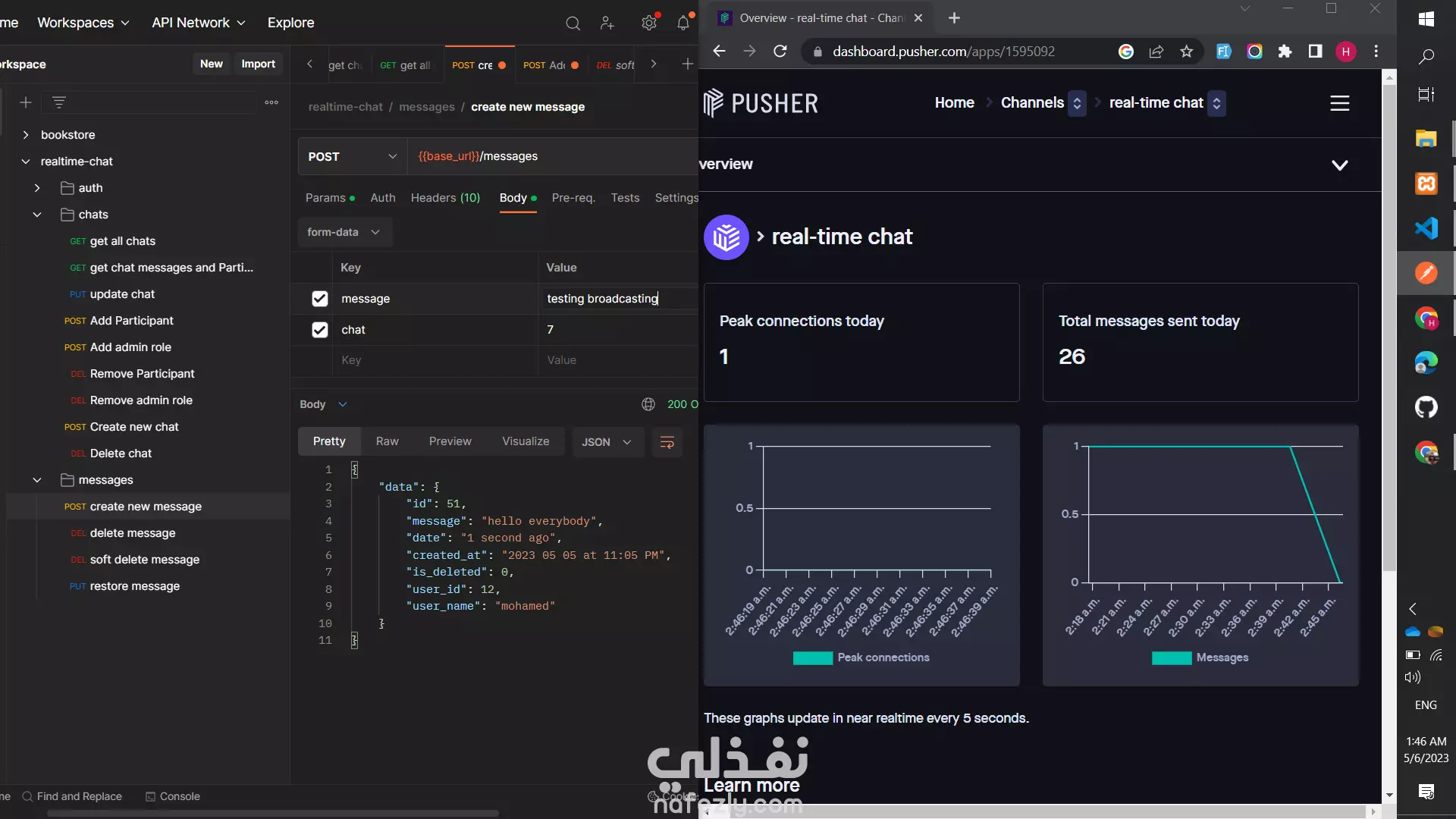This screenshot has height=819, width=1456.
Task: Collapse the chats folder
Action: pyautogui.click(x=37, y=215)
